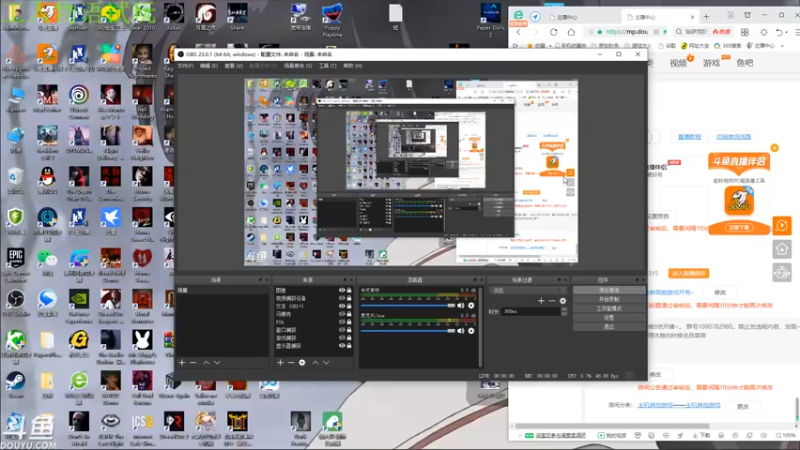The image size is (800, 450).
Task: Go to the browser home page
Action: (571, 32)
